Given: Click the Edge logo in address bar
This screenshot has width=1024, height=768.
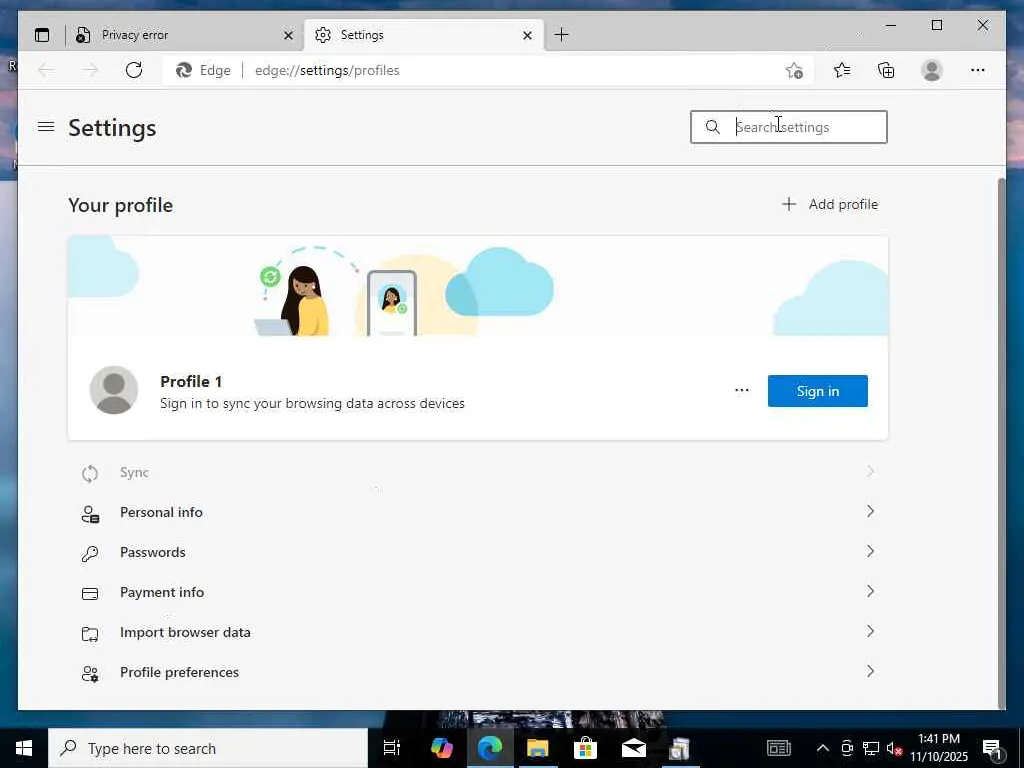Looking at the screenshot, I should 184,71.
